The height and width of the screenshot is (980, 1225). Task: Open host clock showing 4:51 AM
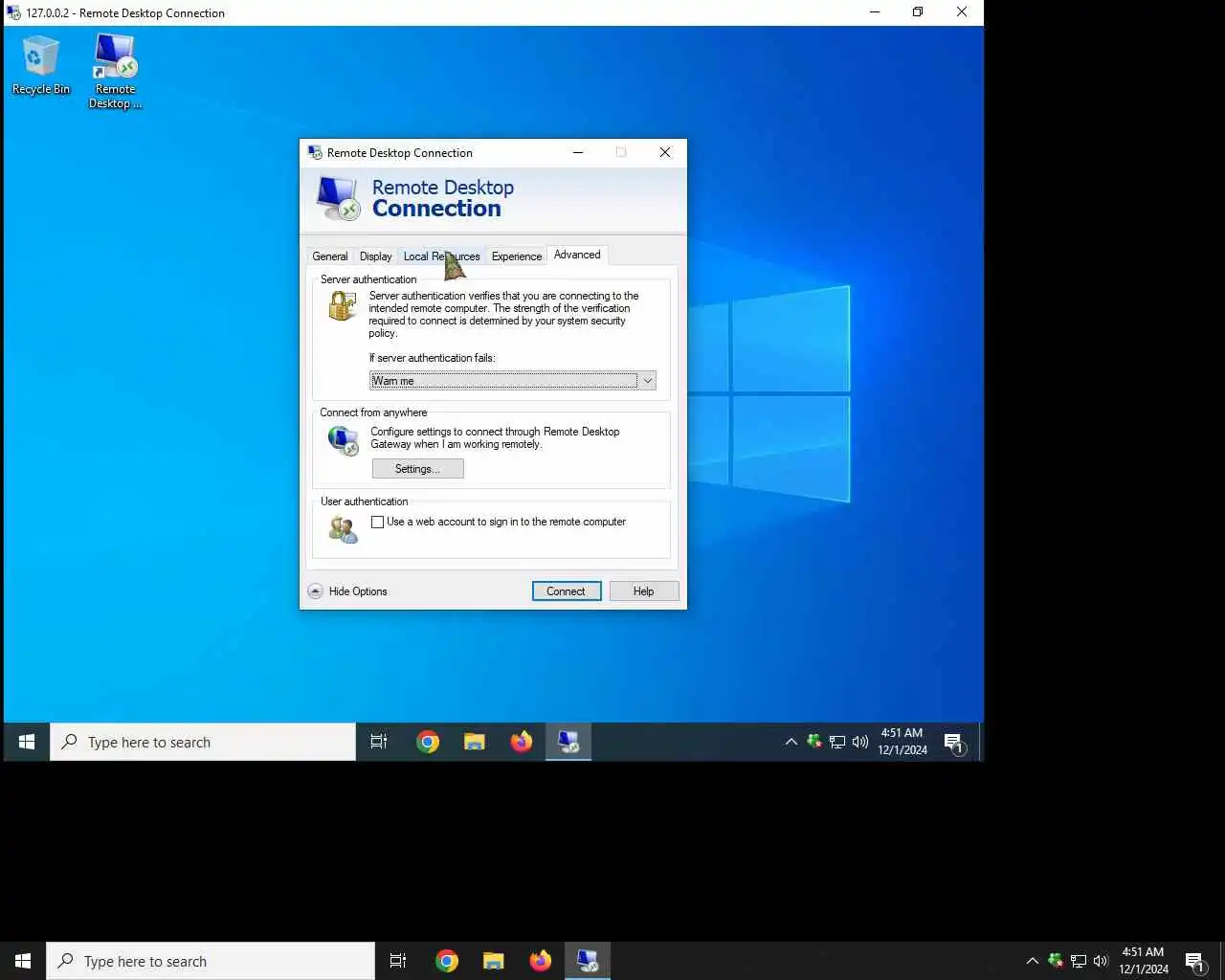pos(1144,961)
